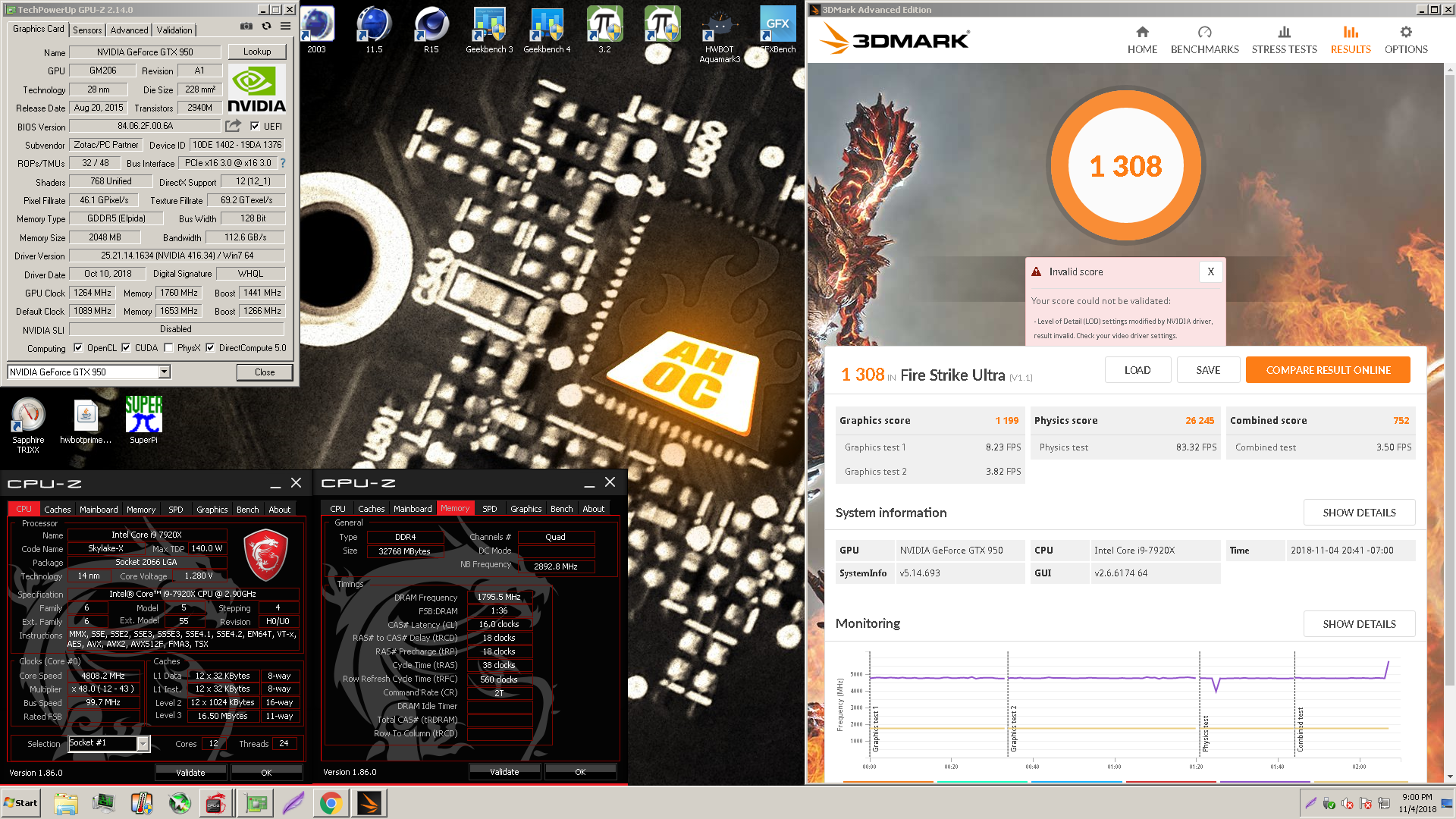
Task: Click the Bus Interface question mark
Action: (x=283, y=163)
